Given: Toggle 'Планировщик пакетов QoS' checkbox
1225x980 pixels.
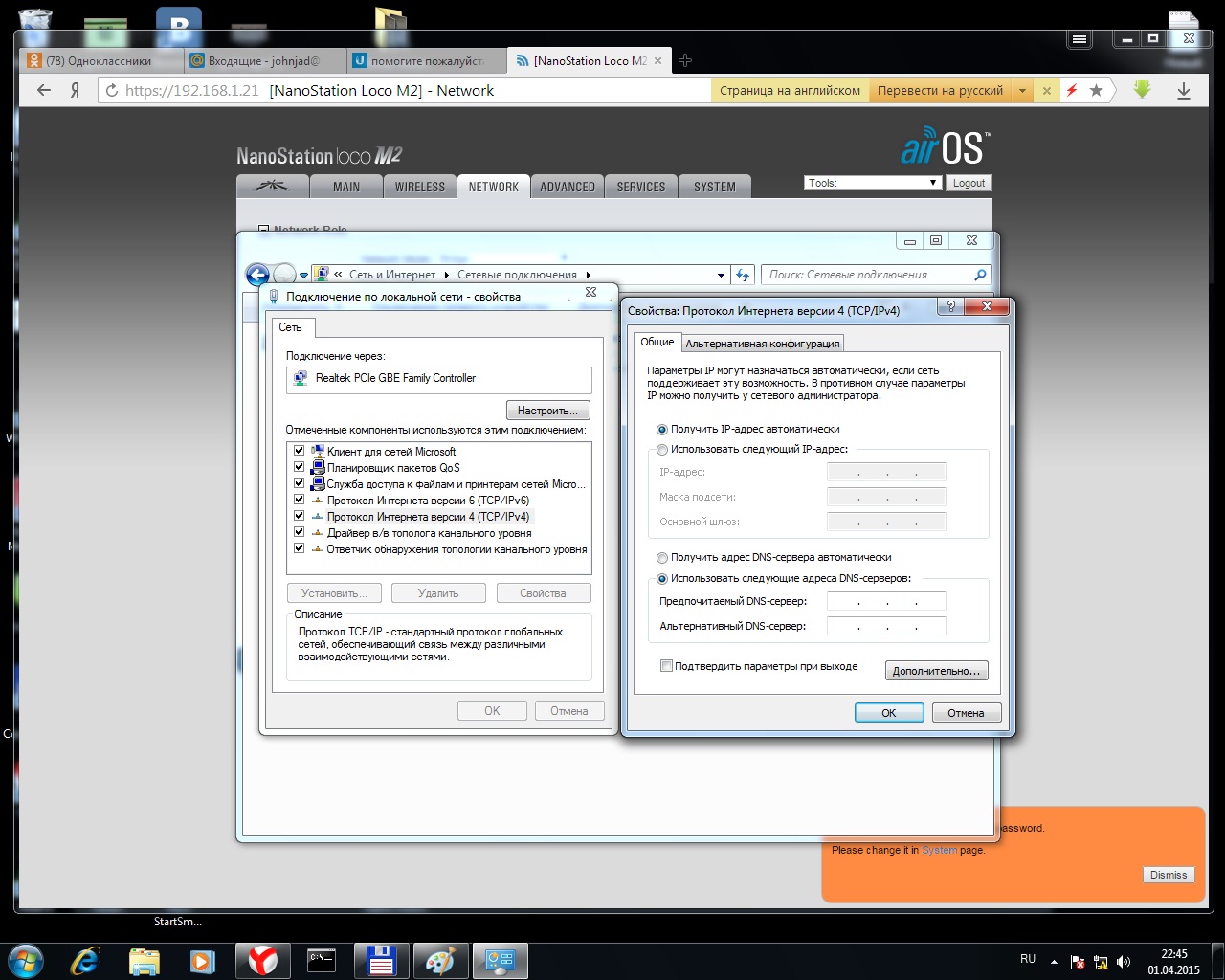Looking at the screenshot, I should (299, 467).
